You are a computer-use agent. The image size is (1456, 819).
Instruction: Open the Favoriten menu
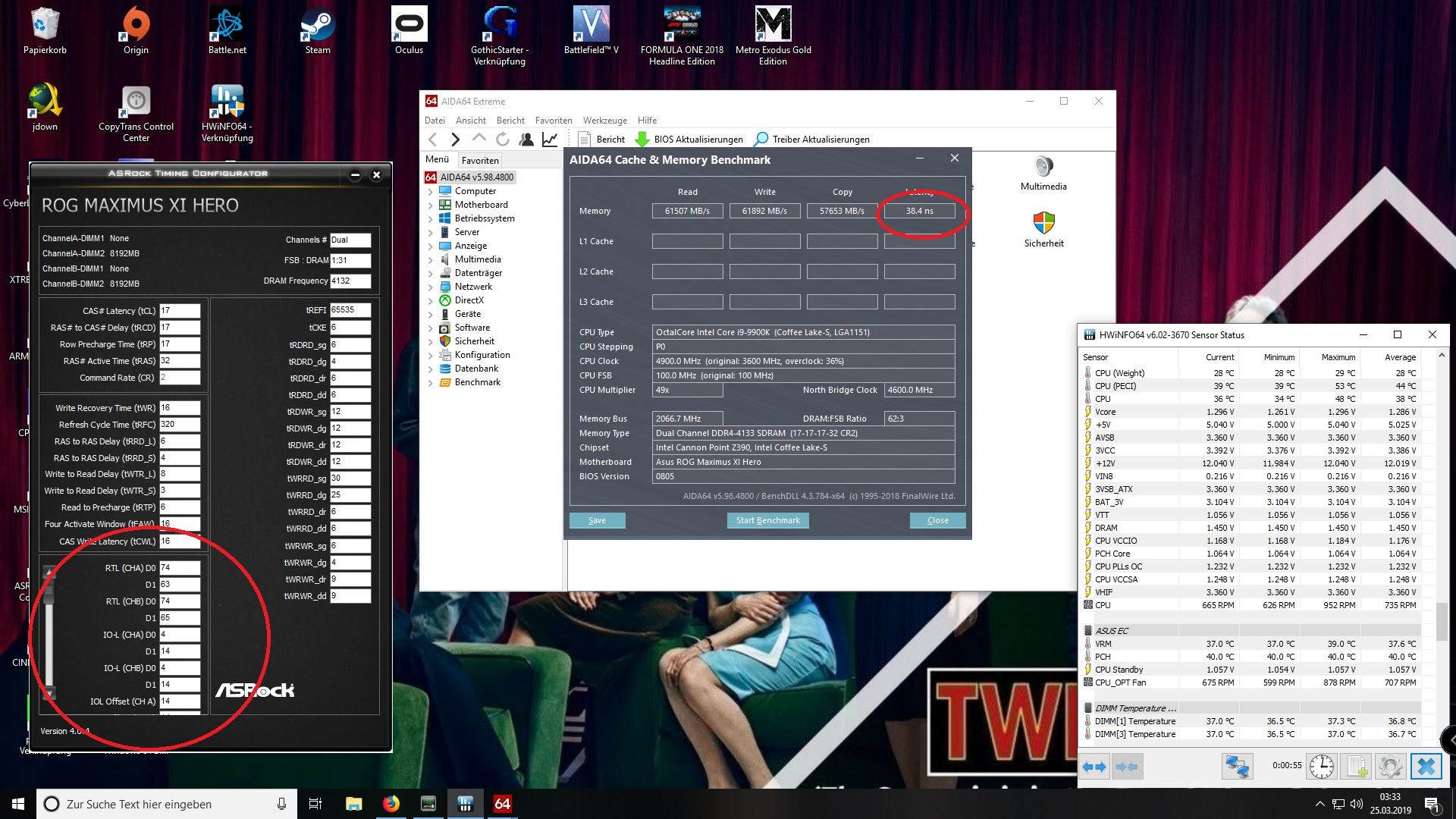554,120
